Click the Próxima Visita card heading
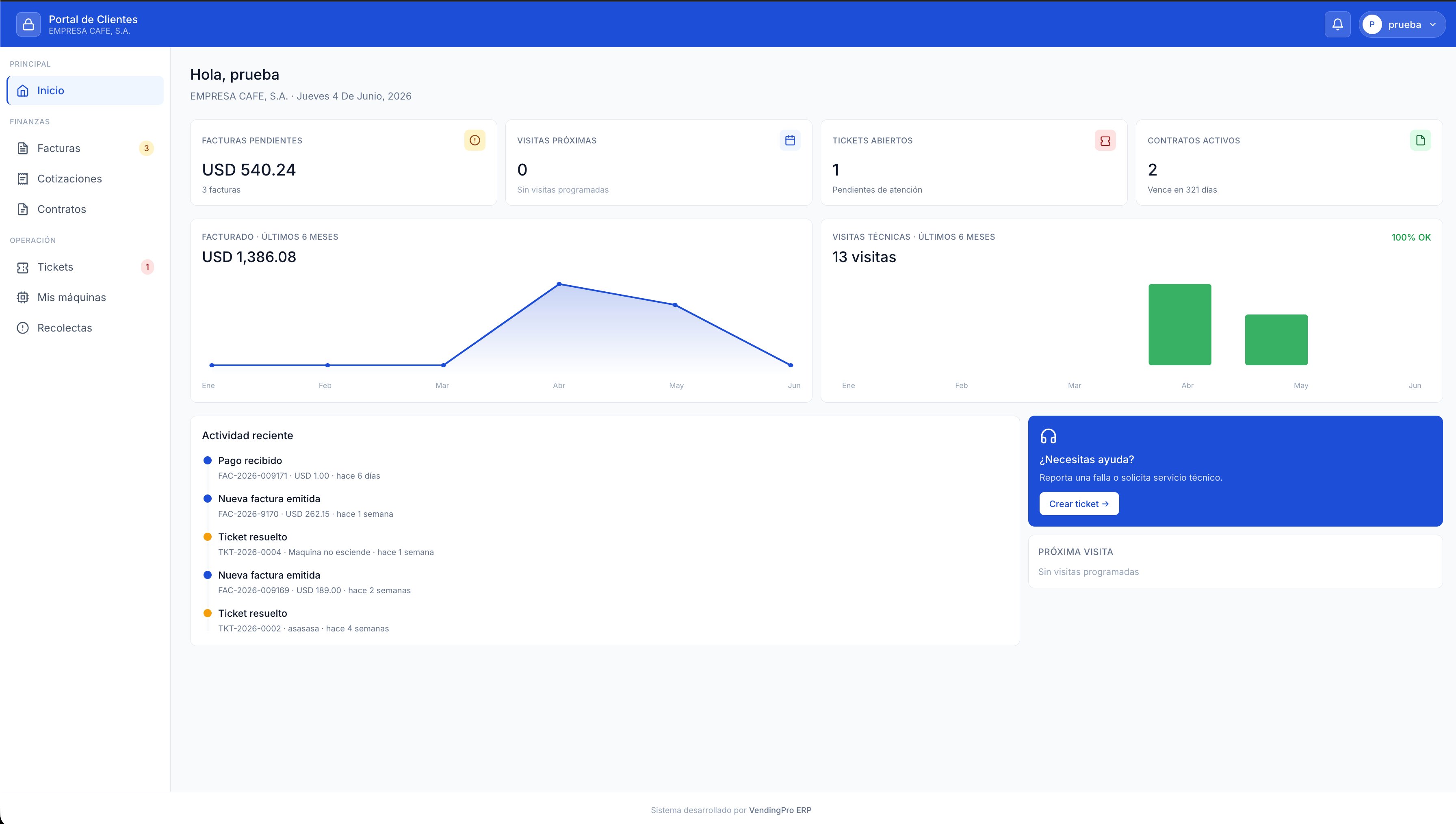This screenshot has height=824, width=1456. 1075,552
